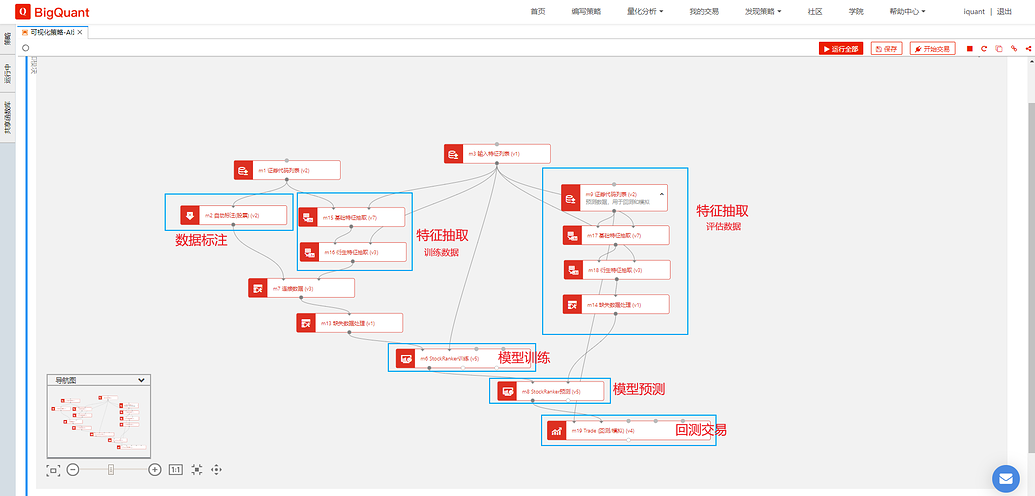The image size is (1035, 496).
Task: Open the 帮助中心 dropdown menu
Action: click(x=907, y=11)
